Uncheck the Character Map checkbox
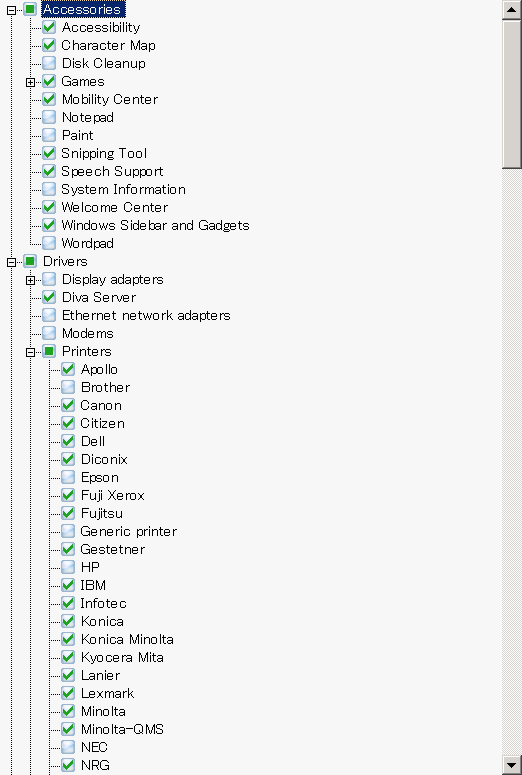The width and height of the screenshot is (522, 775). point(49,45)
